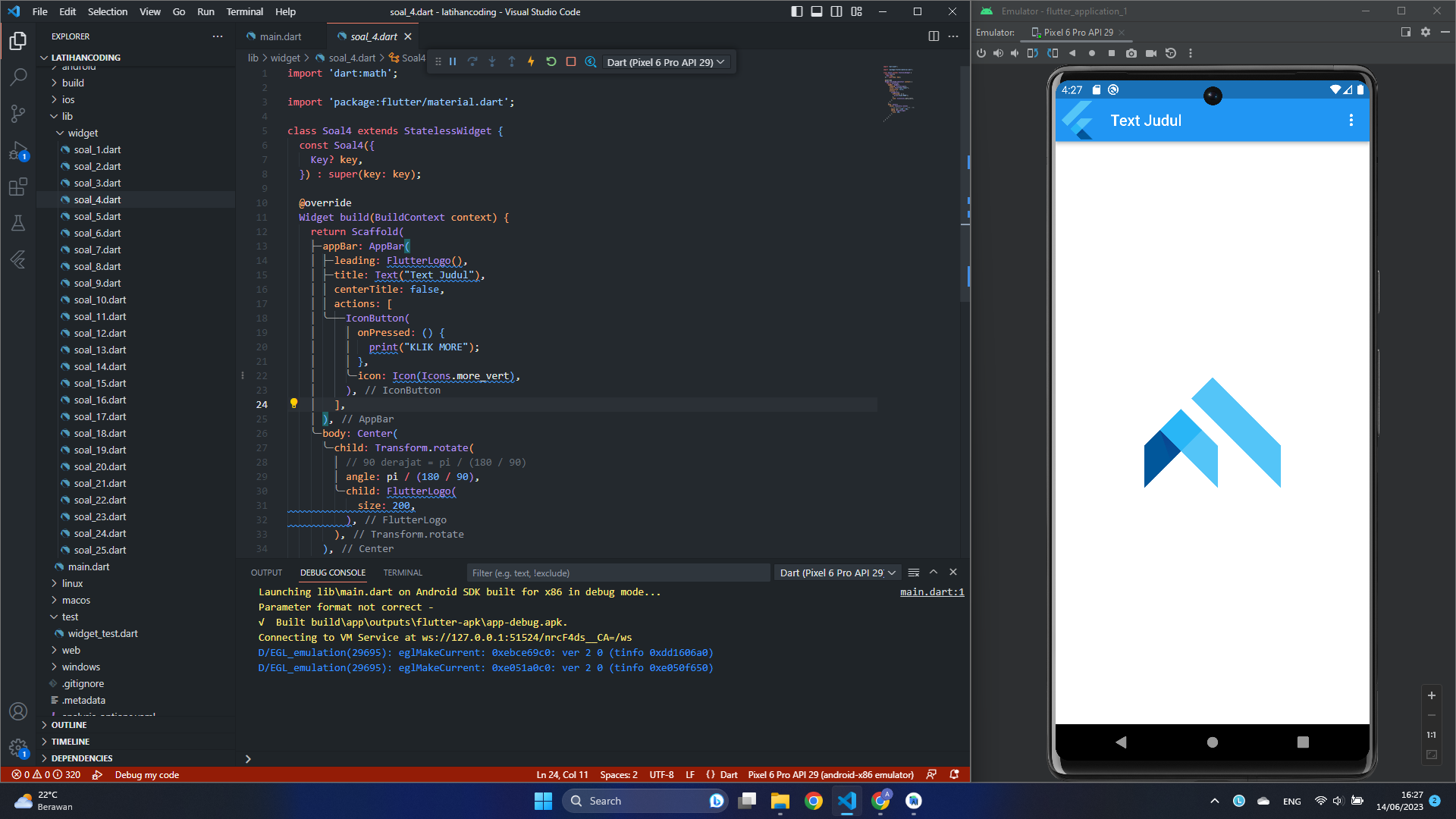Switch to the OUTPUT panel tab
The width and height of the screenshot is (1456, 819).
click(x=266, y=573)
